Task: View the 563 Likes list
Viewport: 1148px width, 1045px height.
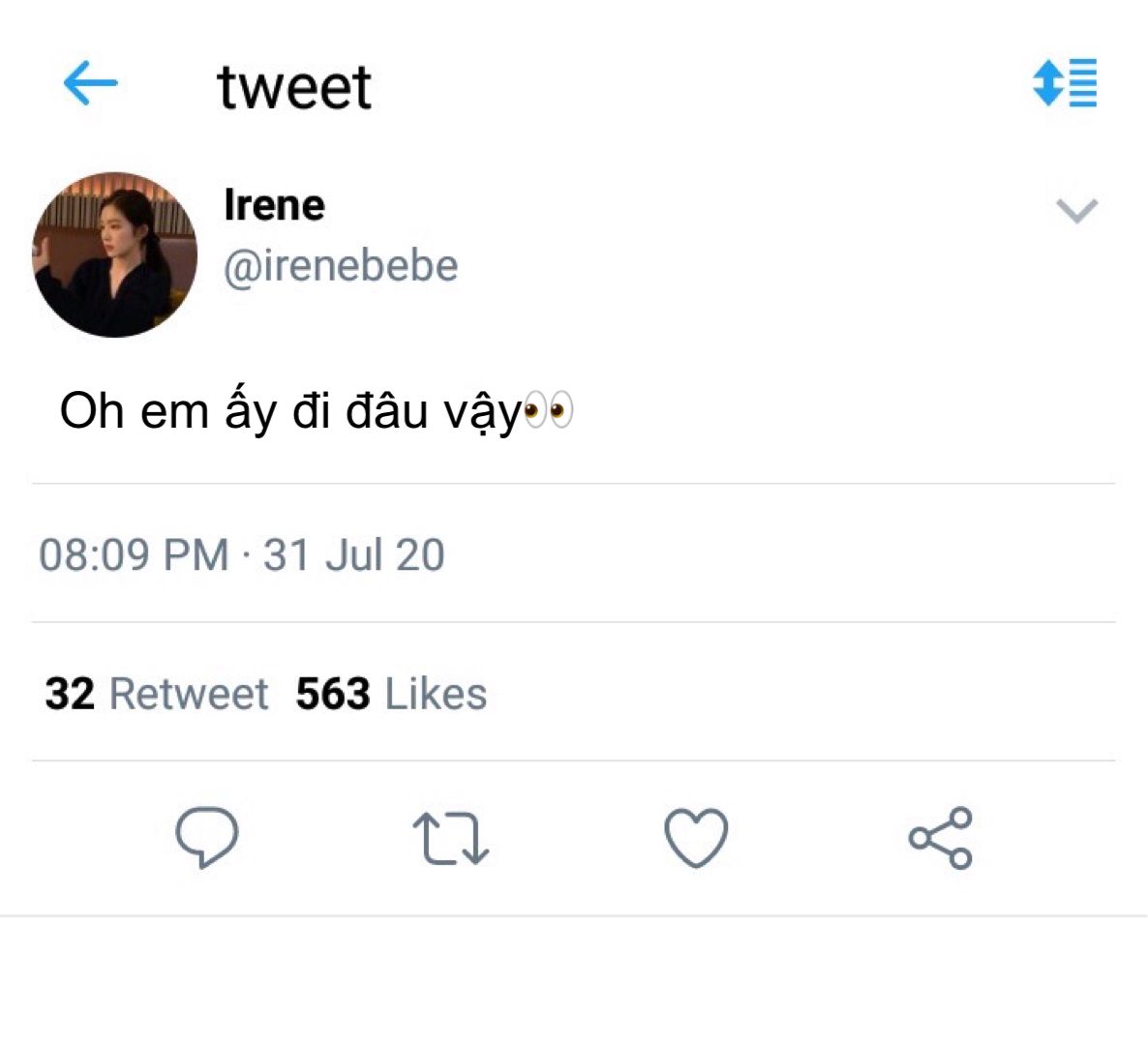Action: (x=391, y=693)
